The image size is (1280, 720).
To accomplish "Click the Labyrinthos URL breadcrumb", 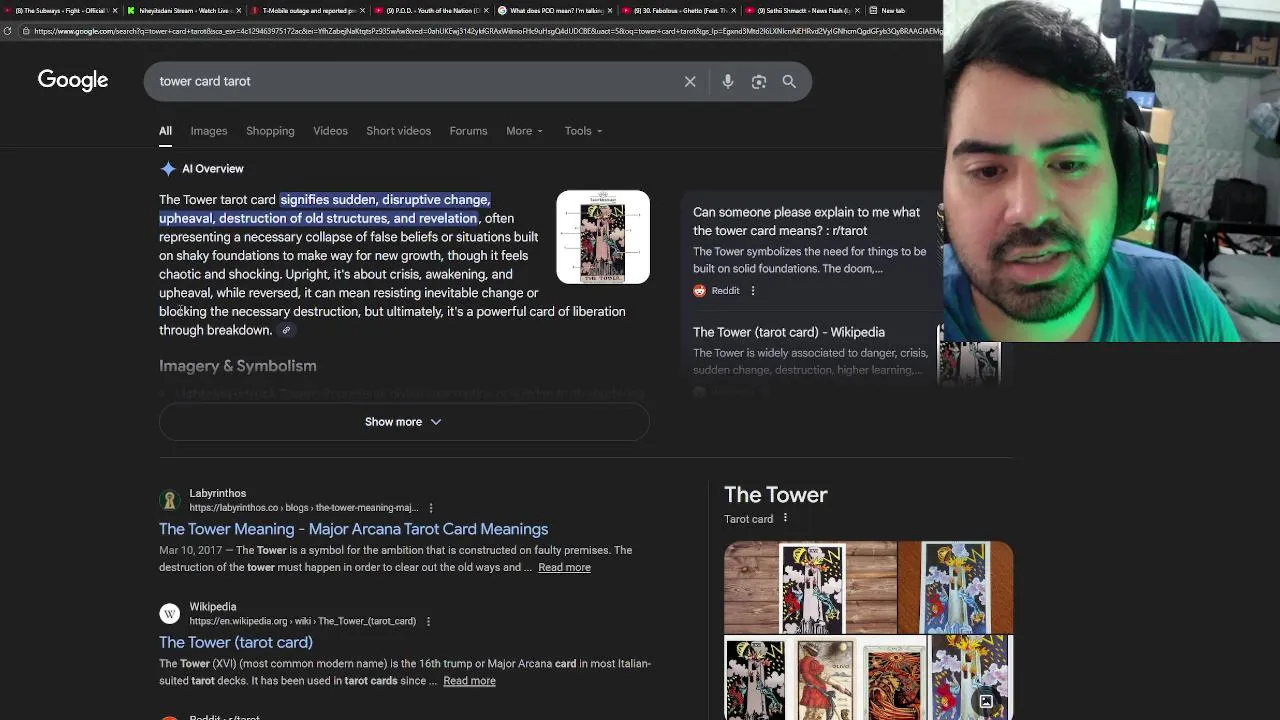I will (x=304, y=508).
